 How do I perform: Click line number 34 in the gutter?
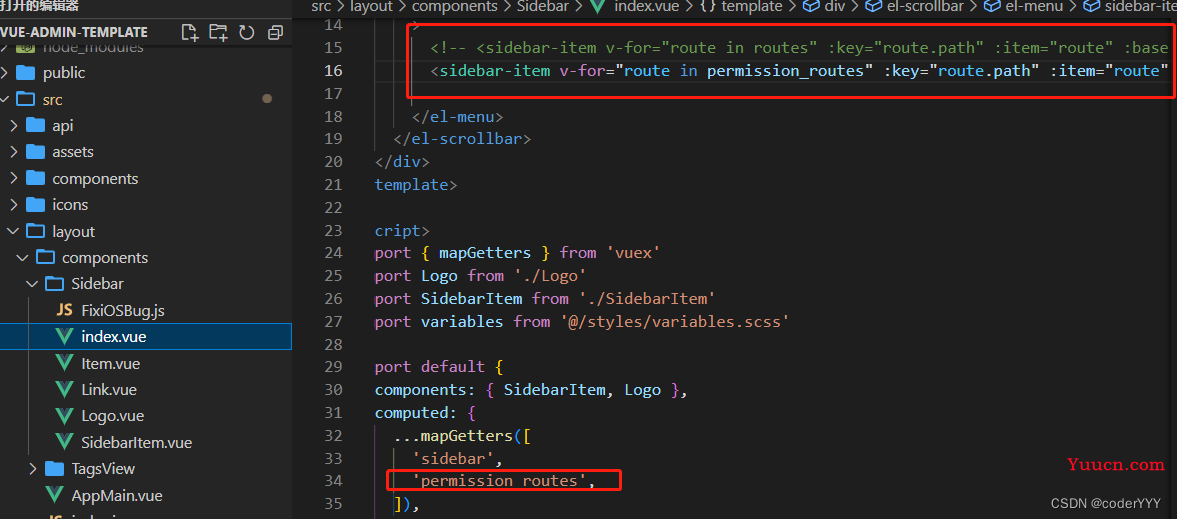point(333,481)
